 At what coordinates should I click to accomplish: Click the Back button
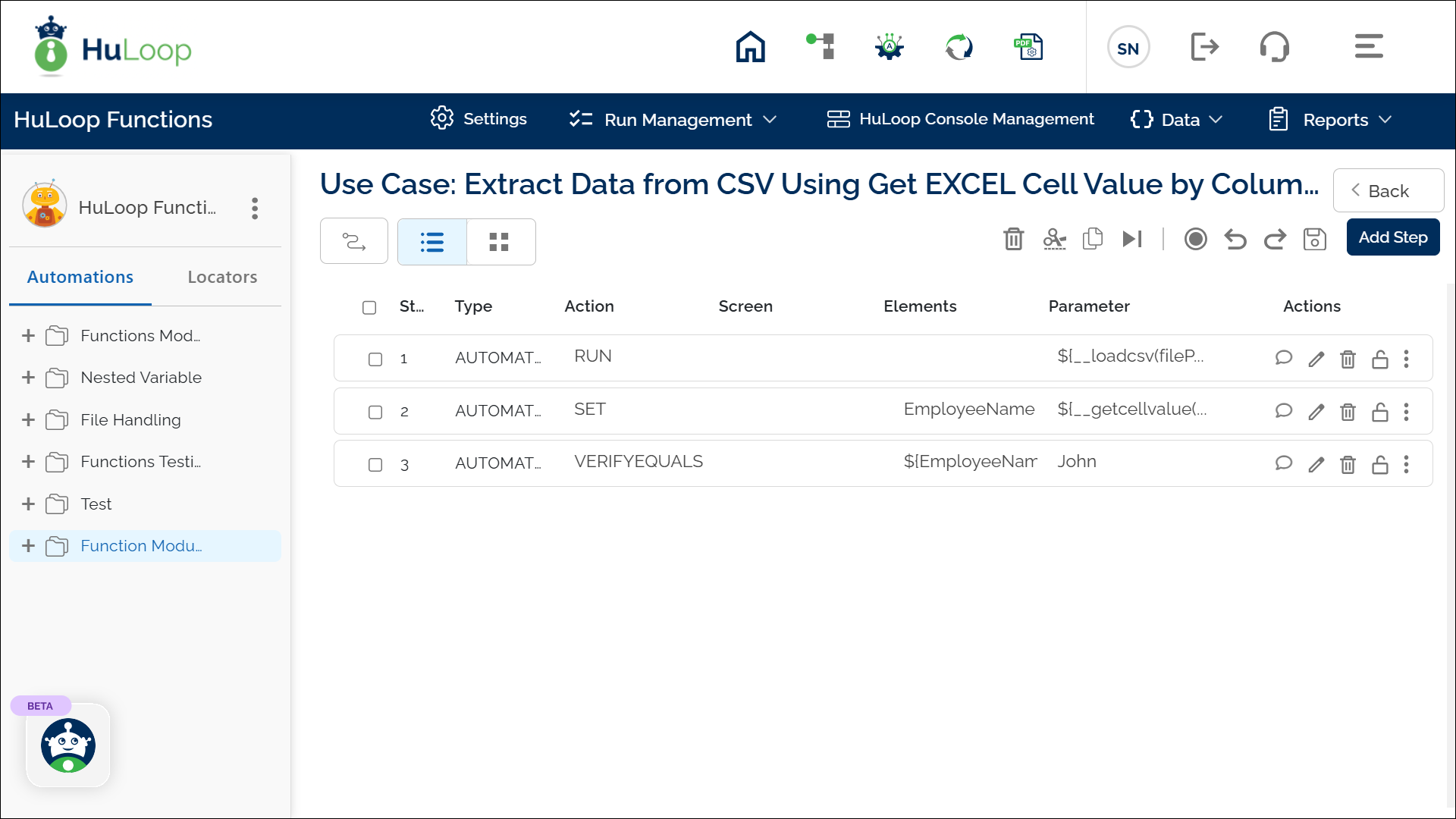click(x=1388, y=191)
